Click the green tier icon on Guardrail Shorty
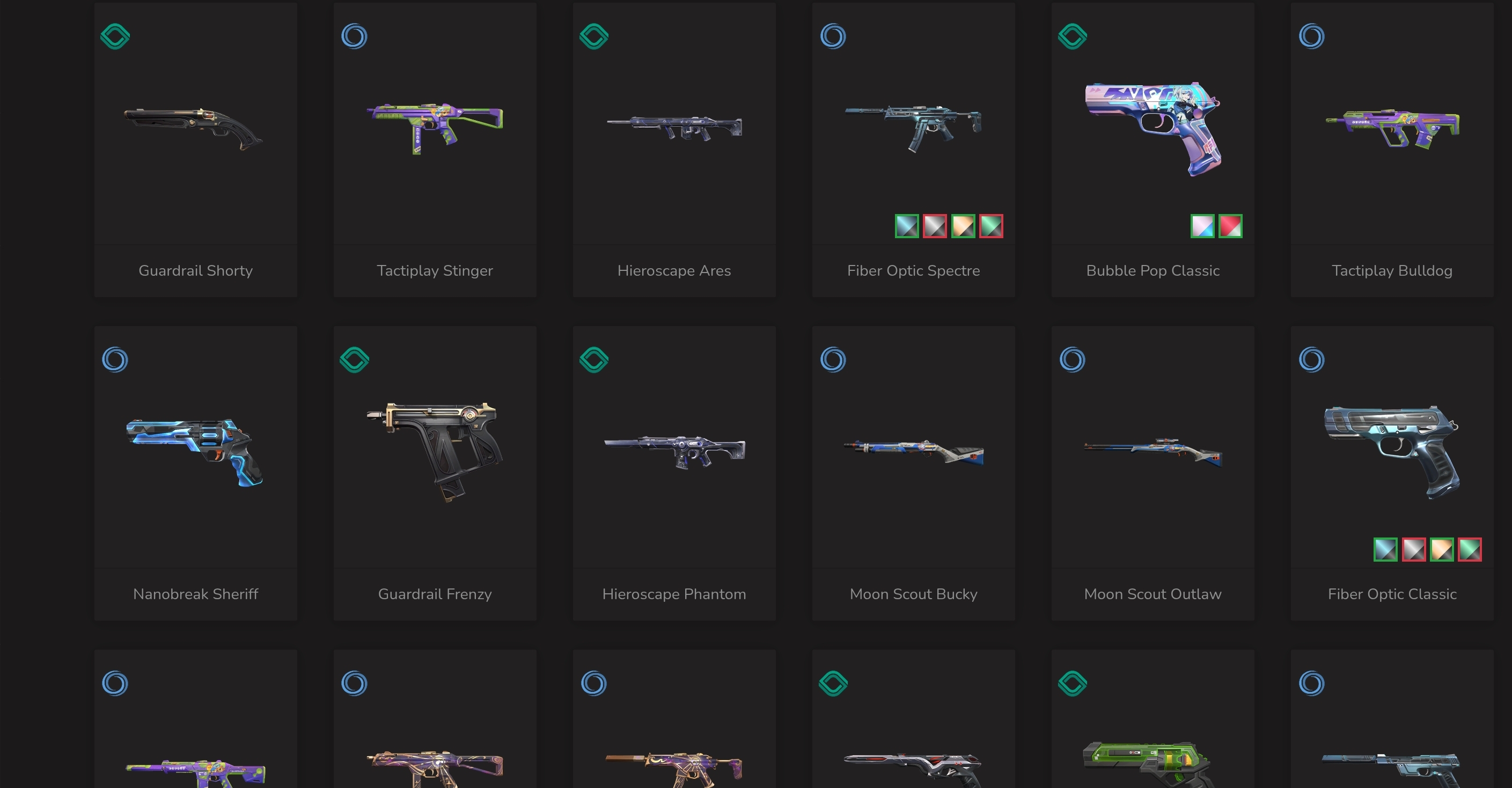The width and height of the screenshot is (1512, 788). point(115,36)
